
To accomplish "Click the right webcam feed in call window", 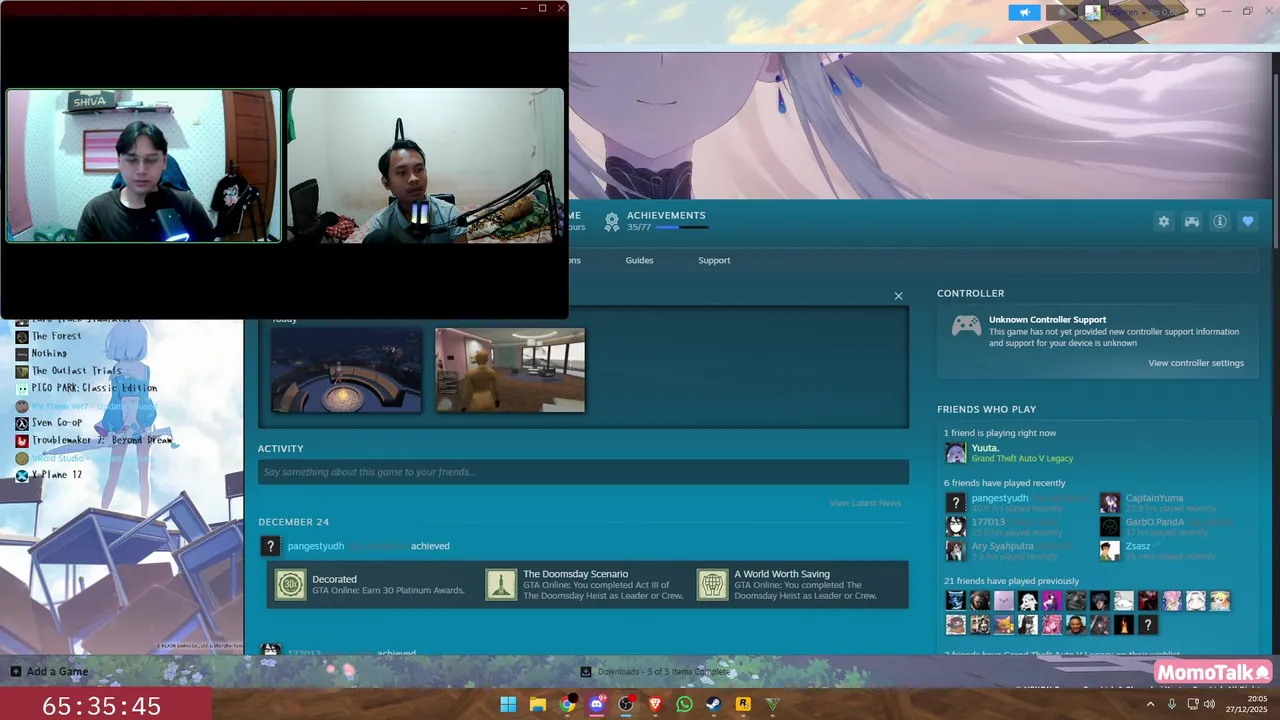I will point(426,166).
